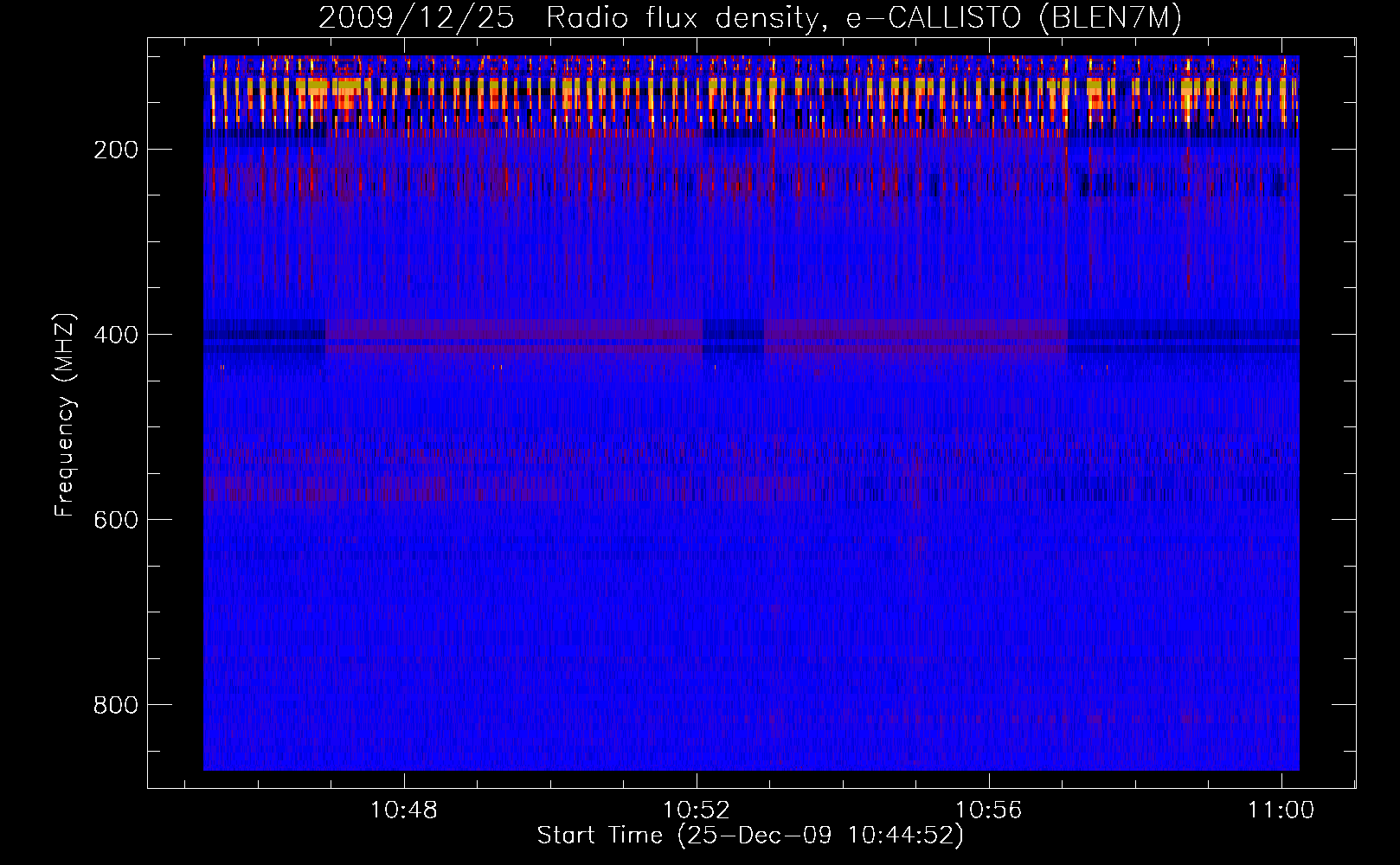Screen dimensions: 1400x865
Task: Click the 10:56 time tick label
Action: tap(988, 811)
